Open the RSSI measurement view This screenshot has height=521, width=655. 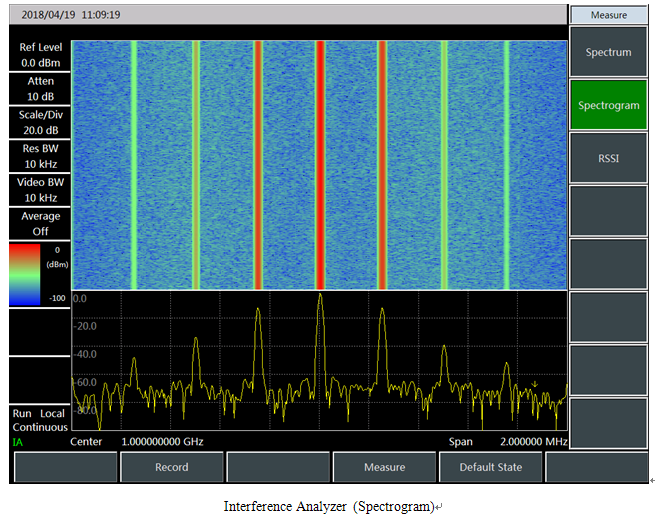click(x=608, y=158)
